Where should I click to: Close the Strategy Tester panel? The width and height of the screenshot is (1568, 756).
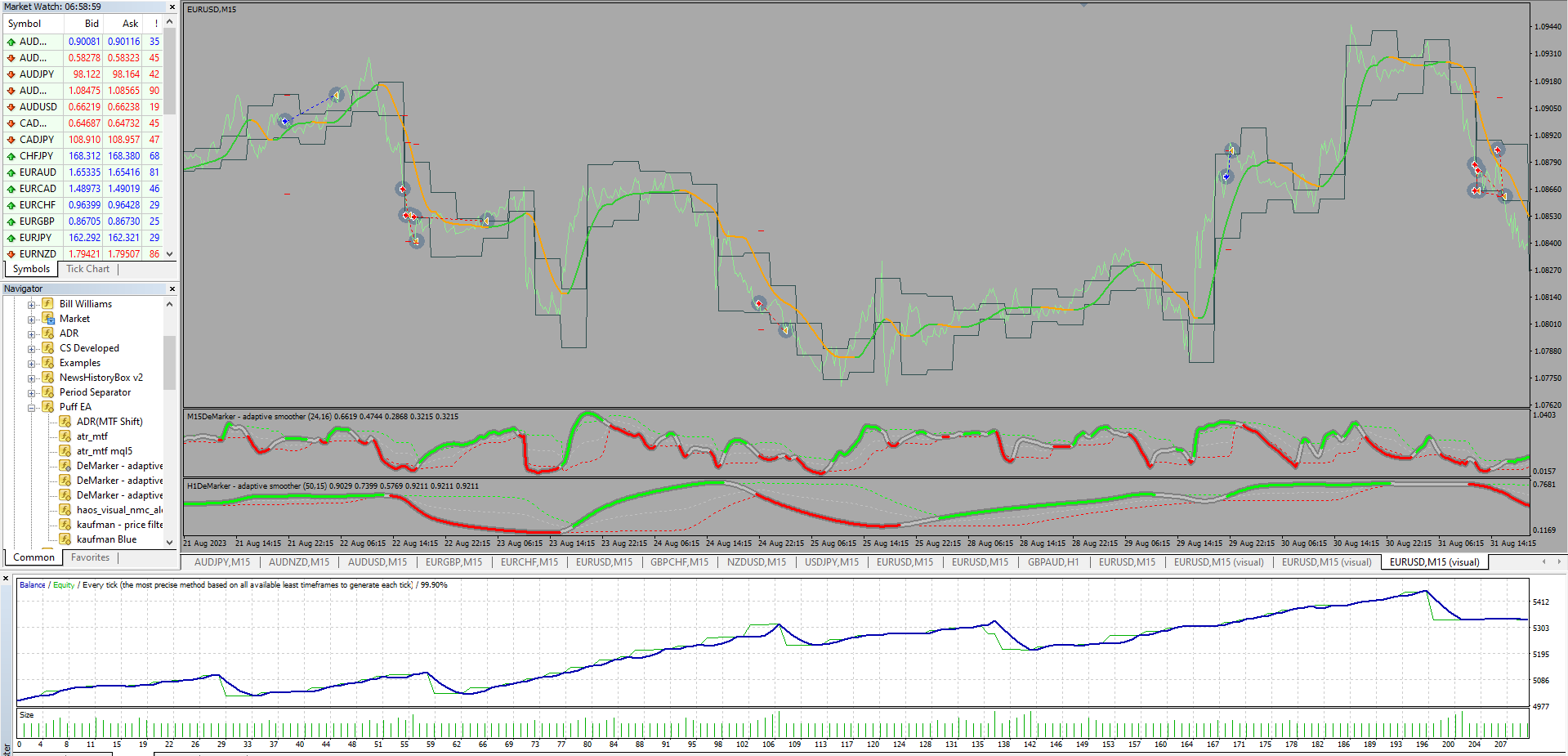[x=6, y=579]
